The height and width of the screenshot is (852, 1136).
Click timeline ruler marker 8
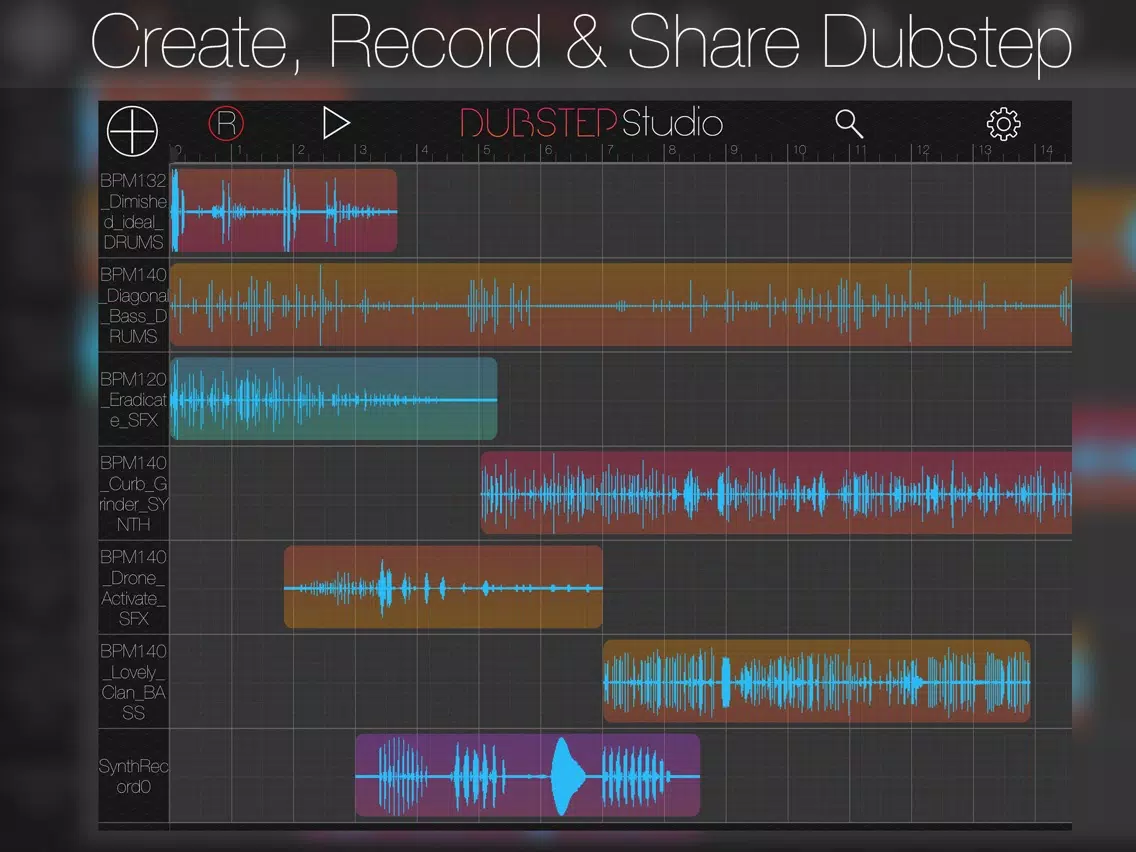click(x=672, y=150)
